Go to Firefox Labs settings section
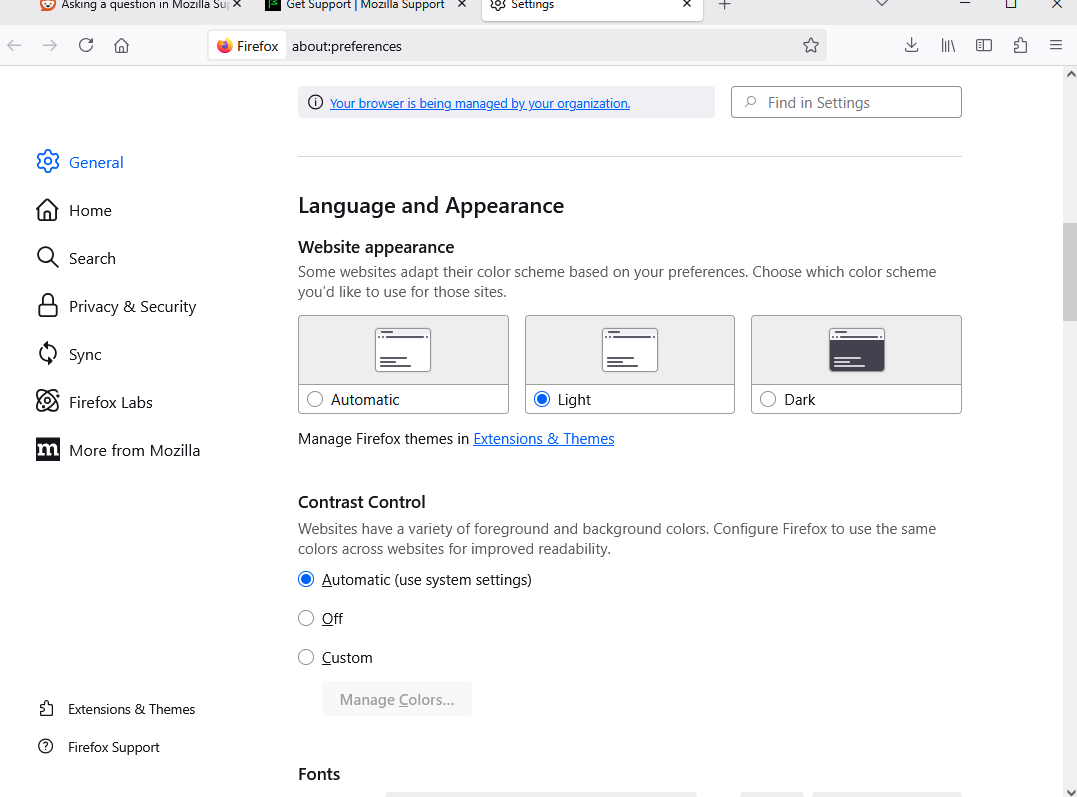Image resolution: width=1077 pixels, height=797 pixels. click(110, 403)
